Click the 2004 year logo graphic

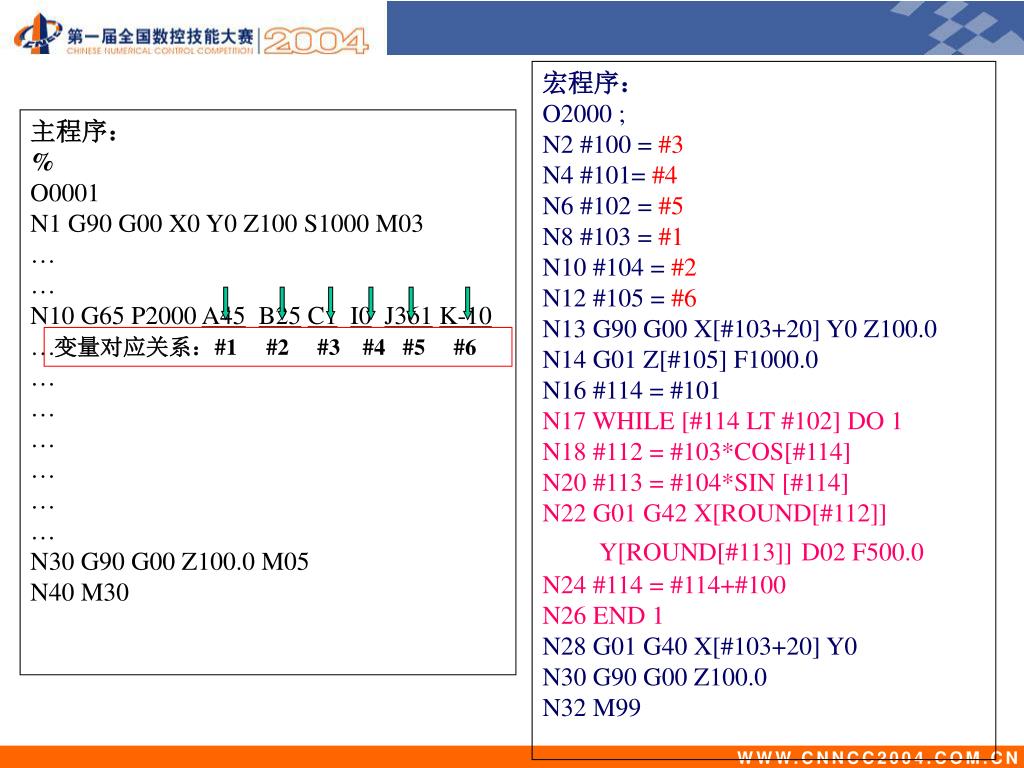coord(316,41)
